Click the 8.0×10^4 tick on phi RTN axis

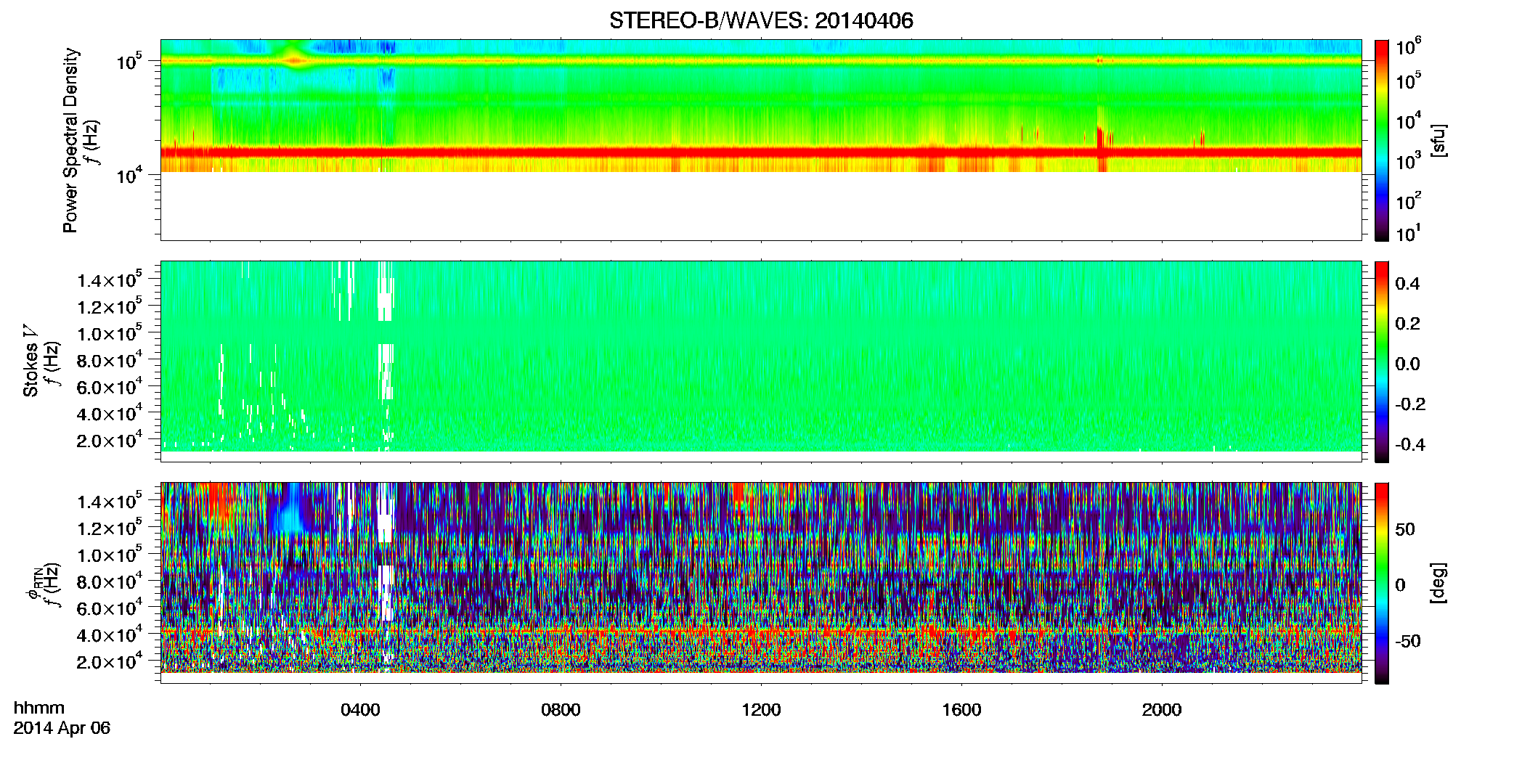[x=110, y=581]
